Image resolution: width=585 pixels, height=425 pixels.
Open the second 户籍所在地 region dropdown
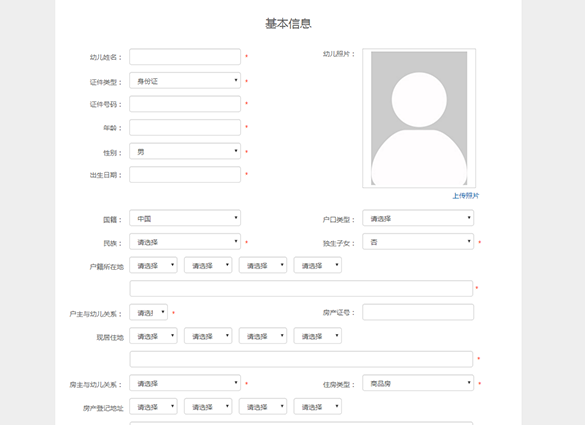(x=208, y=265)
